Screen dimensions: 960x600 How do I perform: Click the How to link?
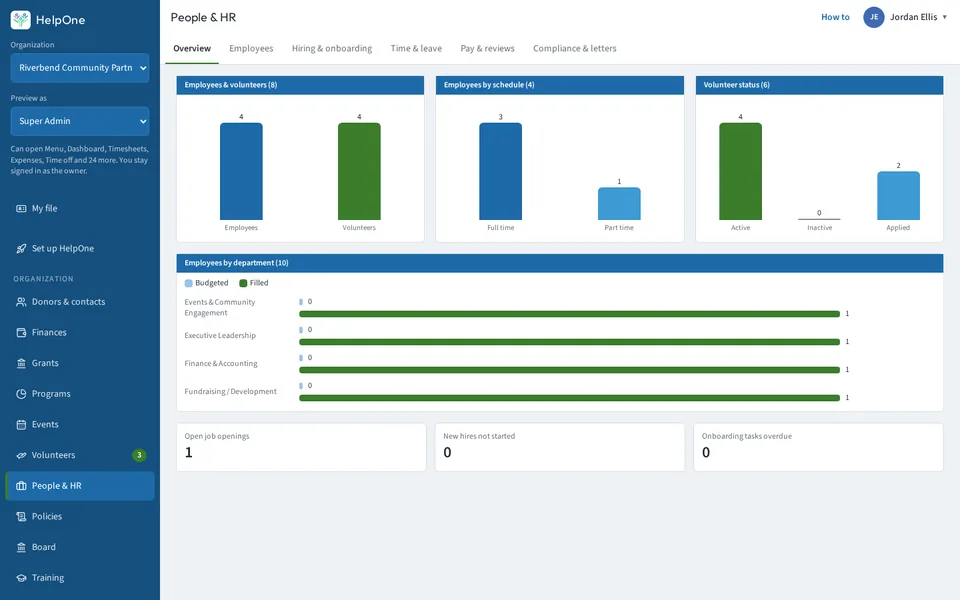coord(835,17)
